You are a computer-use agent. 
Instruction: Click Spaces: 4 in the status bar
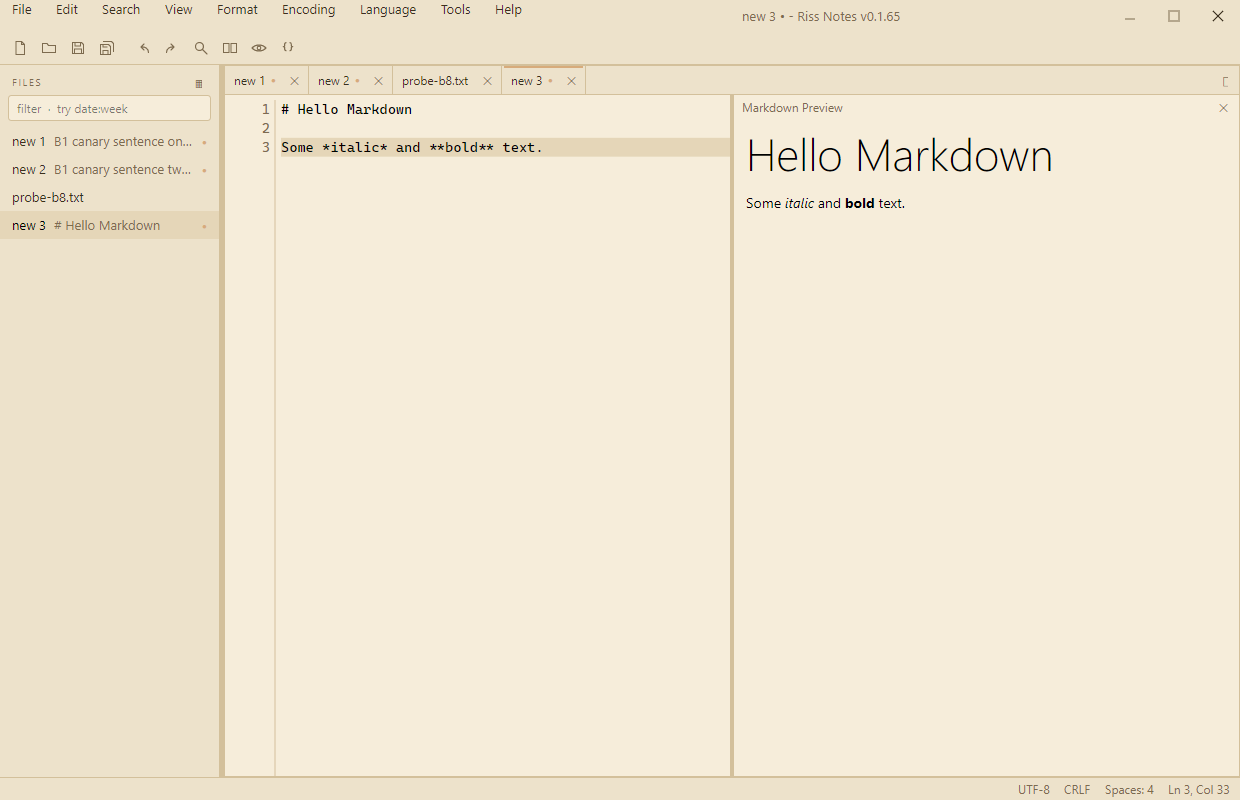[x=1129, y=790]
